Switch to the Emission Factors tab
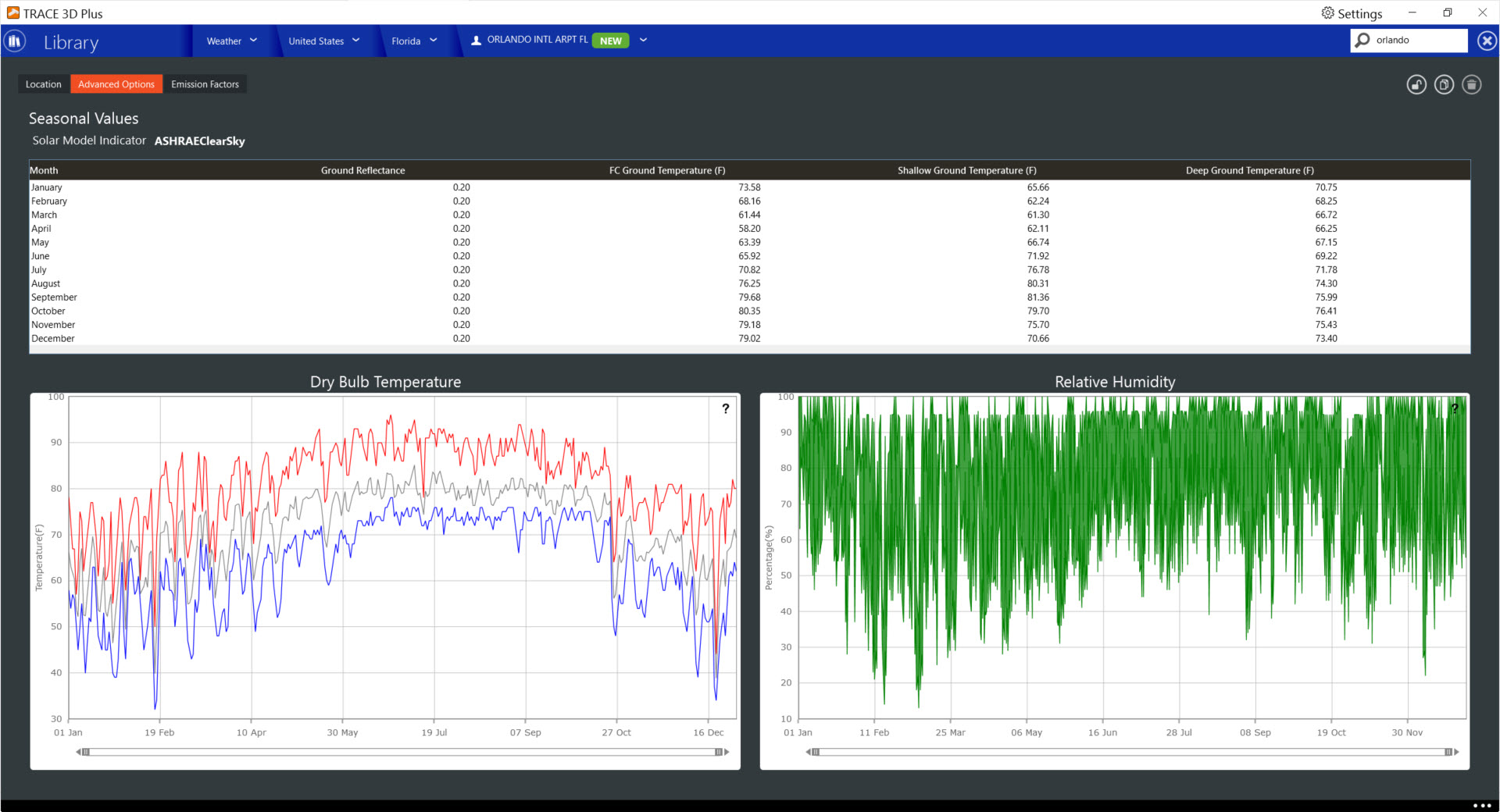Screen dimensions: 1500x812 (x=205, y=84)
